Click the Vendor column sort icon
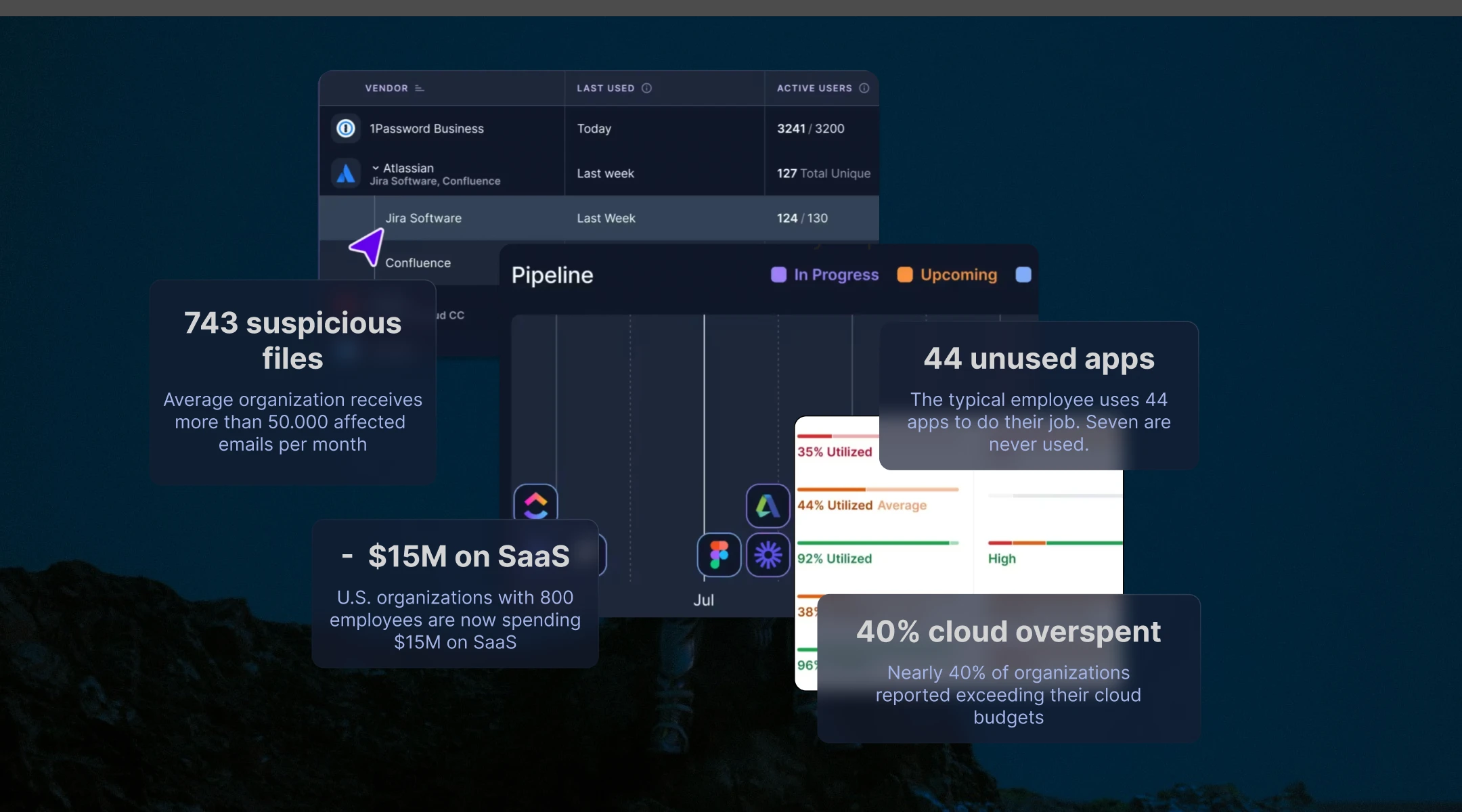 pyautogui.click(x=419, y=88)
